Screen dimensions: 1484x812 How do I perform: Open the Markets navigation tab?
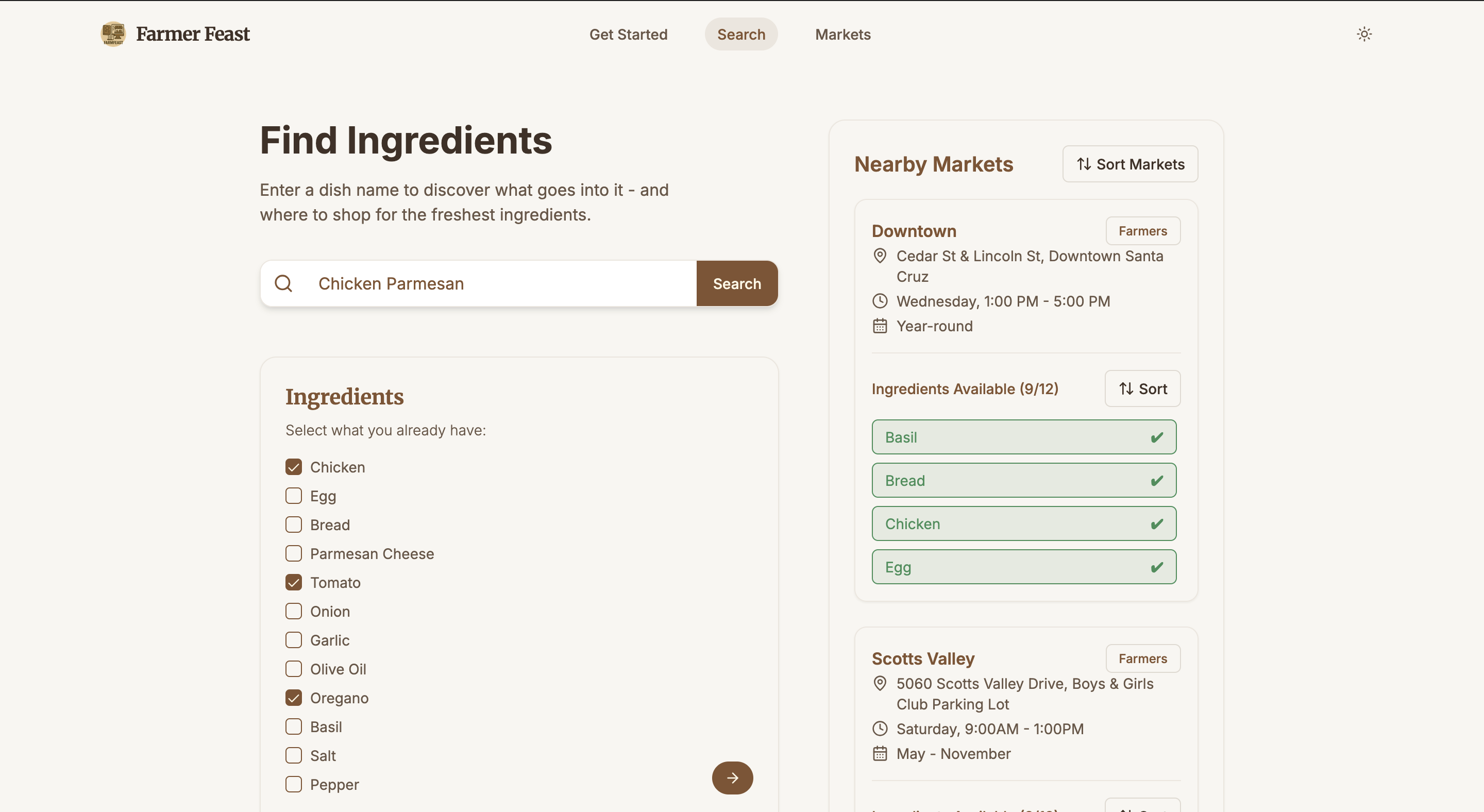coord(842,35)
